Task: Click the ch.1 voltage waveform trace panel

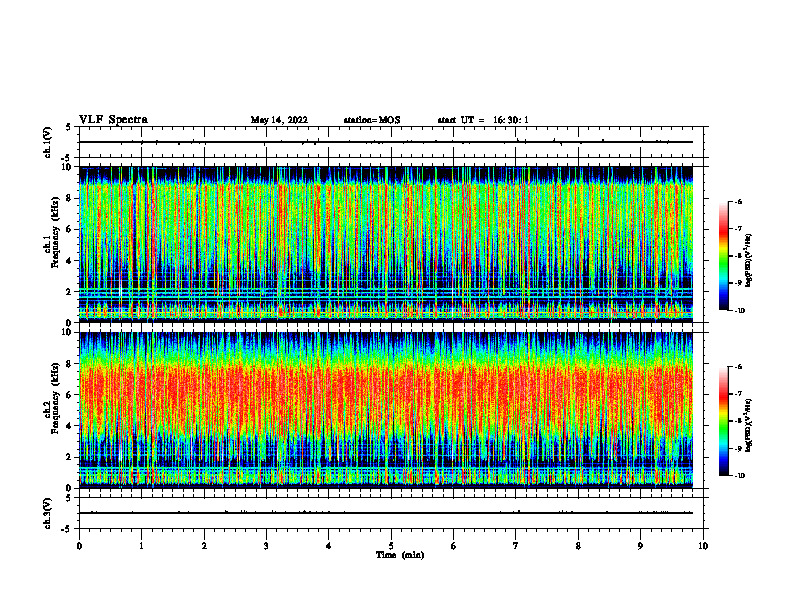Action: [393, 142]
